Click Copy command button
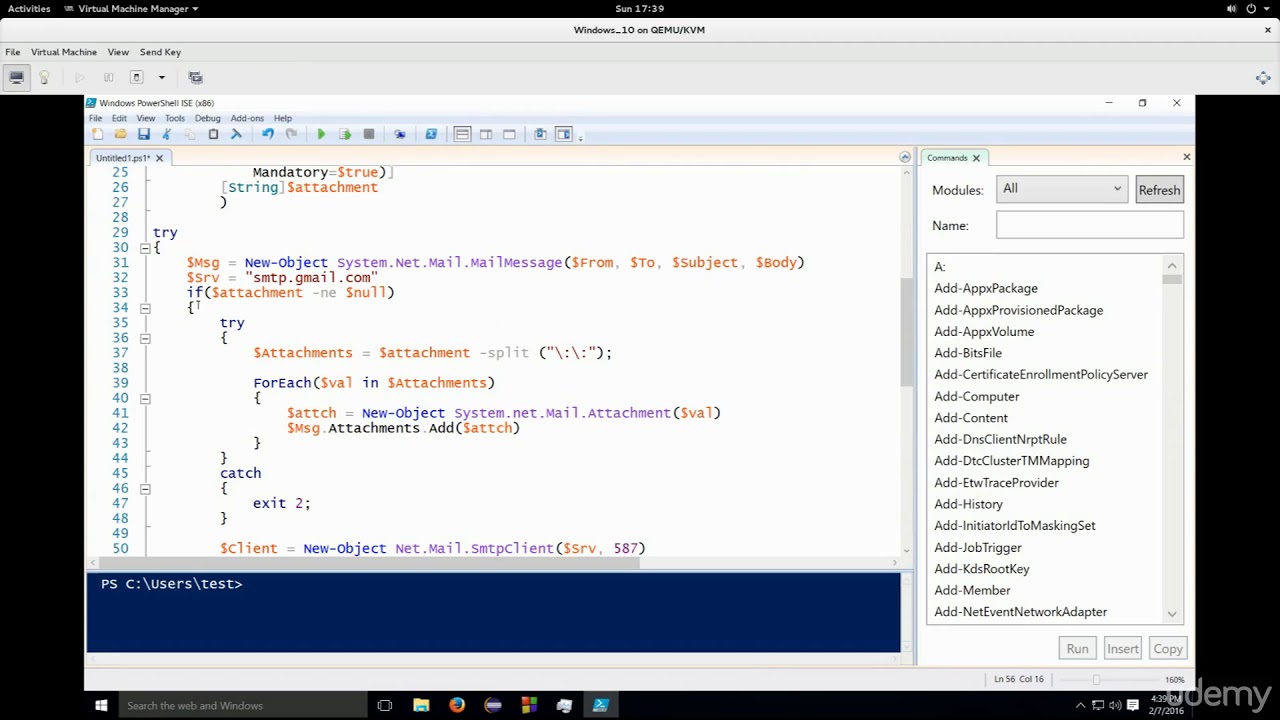1280x720 pixels. pyautogui.click(x=1167, y=649)
